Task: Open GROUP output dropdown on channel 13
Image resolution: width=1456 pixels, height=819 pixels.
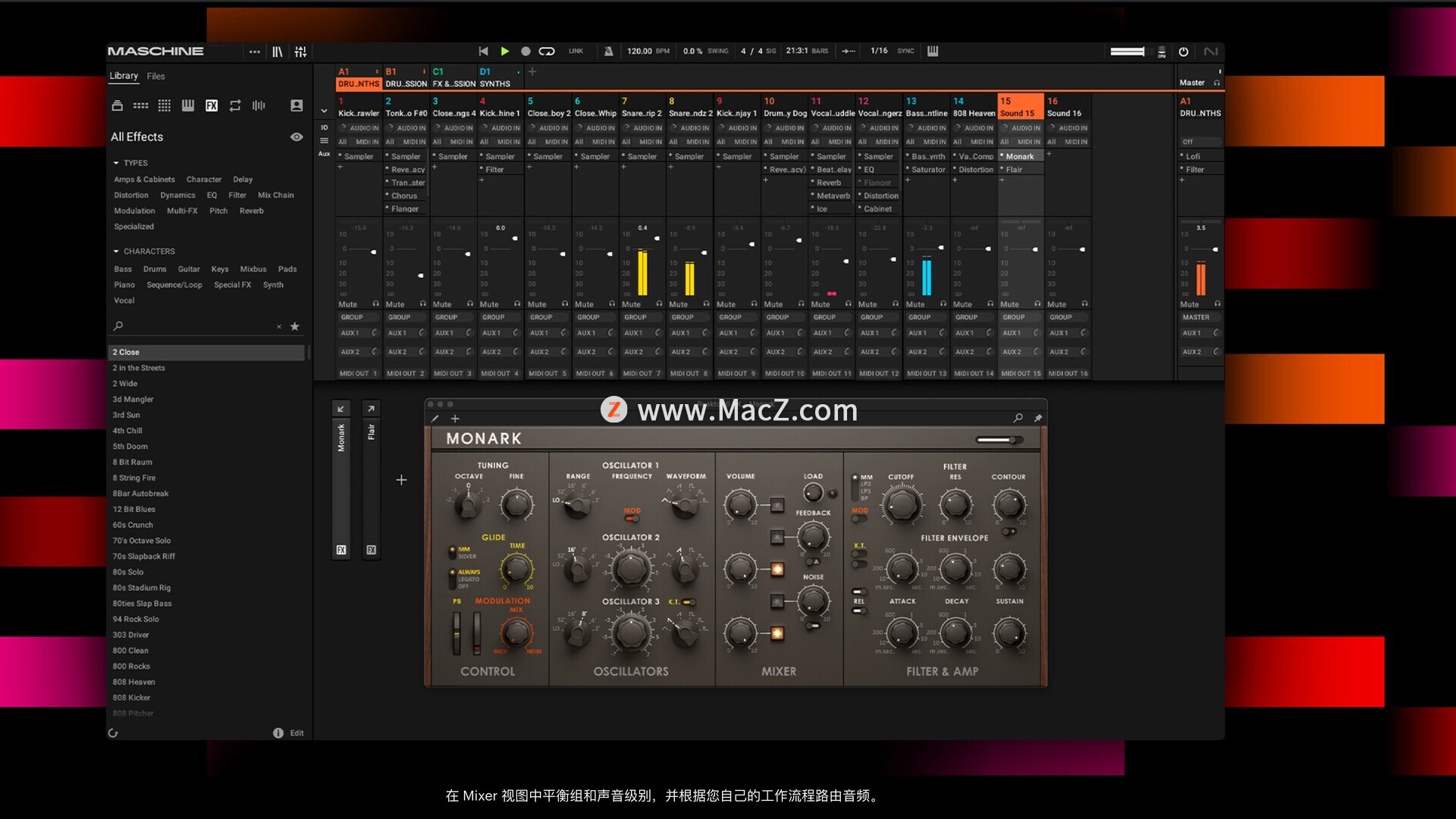Action: 926,318
